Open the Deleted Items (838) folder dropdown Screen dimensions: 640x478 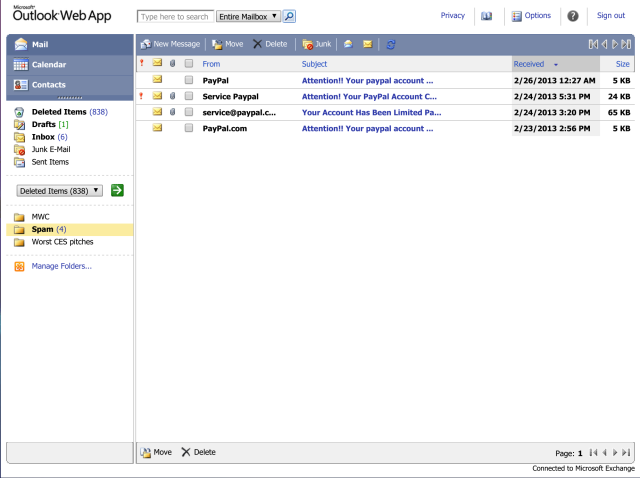tap(60, 191)
